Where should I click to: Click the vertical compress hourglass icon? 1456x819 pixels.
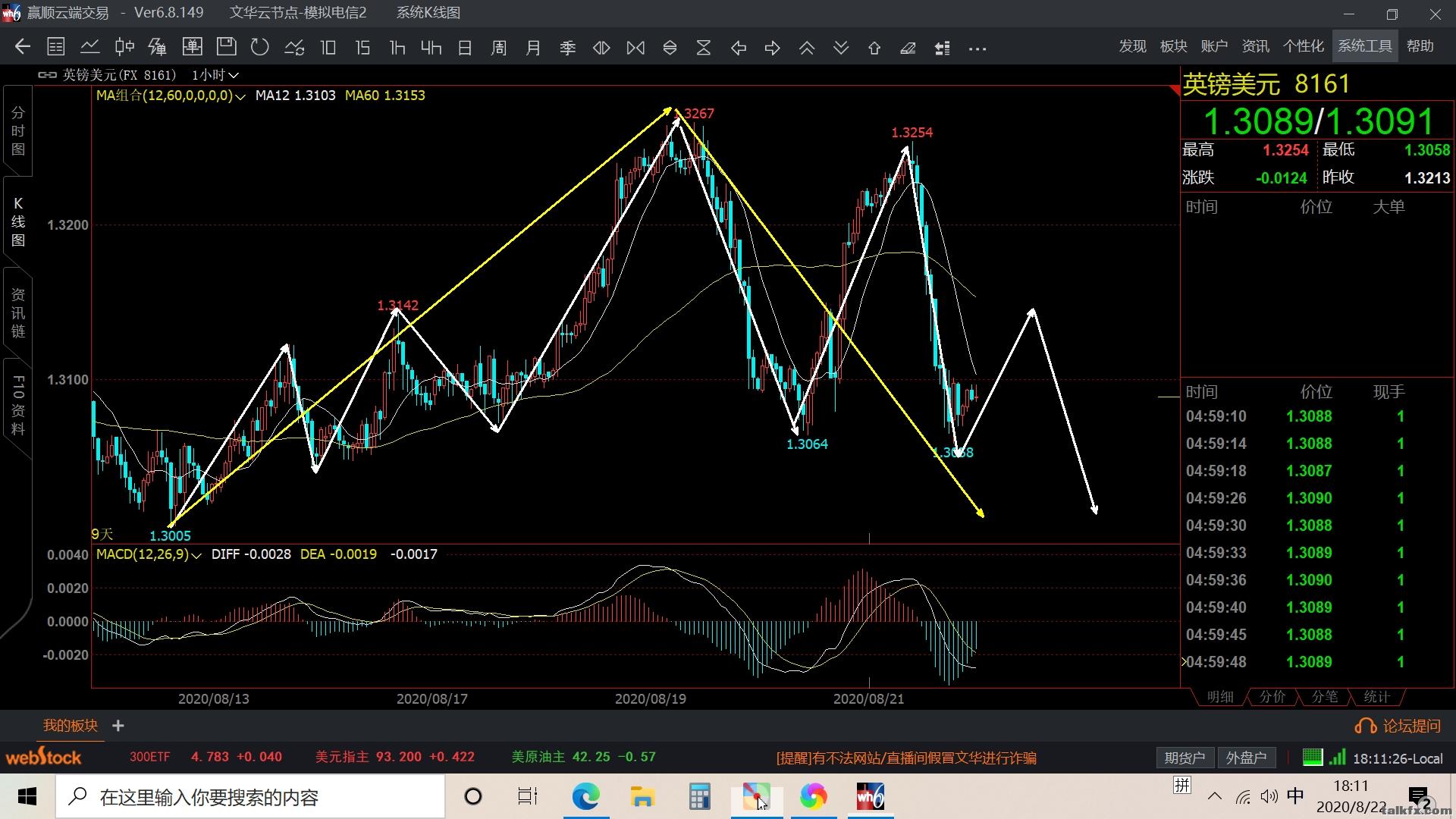pyautogui.click(x=704, y=48)
